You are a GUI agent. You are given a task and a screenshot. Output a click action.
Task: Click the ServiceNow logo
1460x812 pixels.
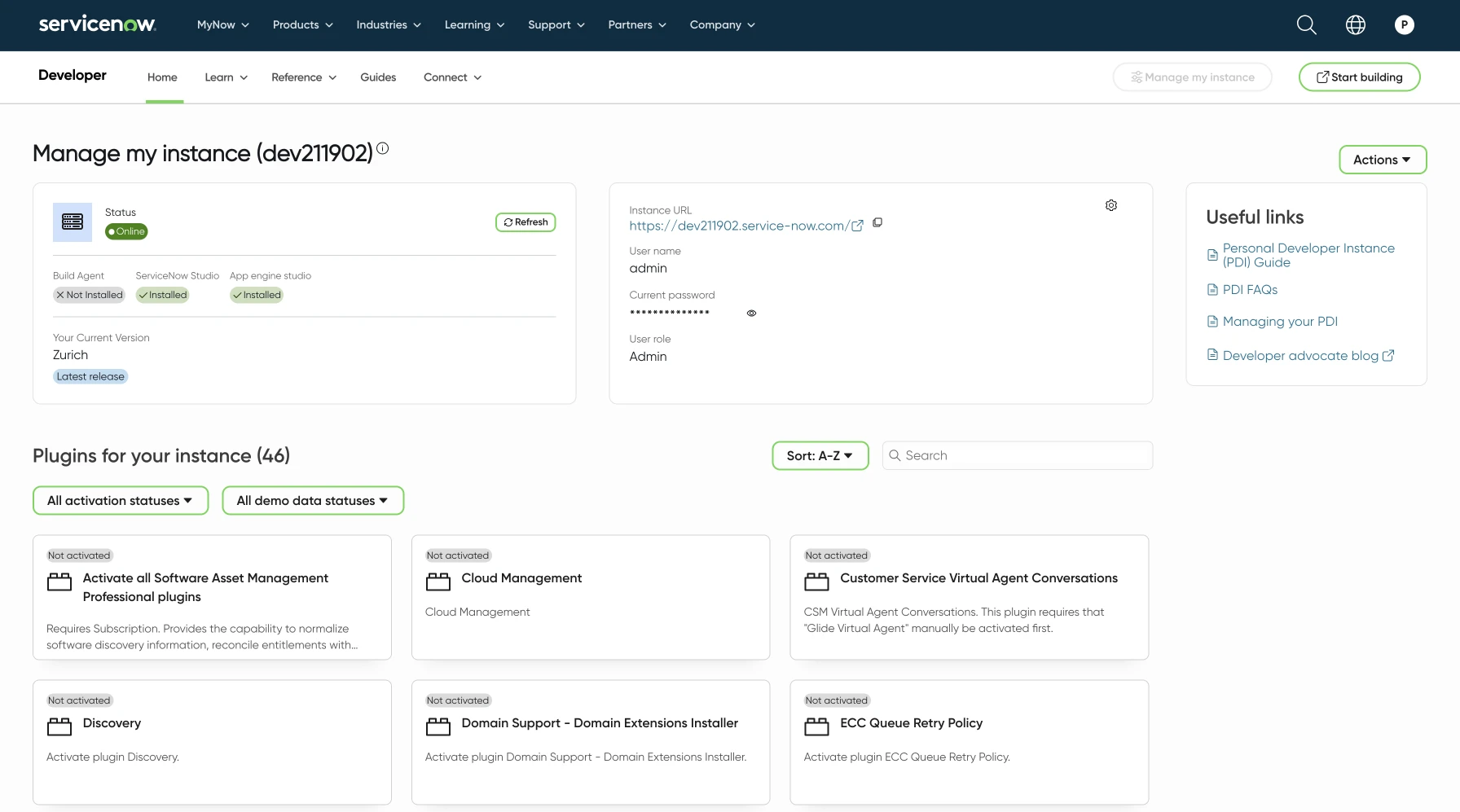pyautogui.click(x=97, y=24)
